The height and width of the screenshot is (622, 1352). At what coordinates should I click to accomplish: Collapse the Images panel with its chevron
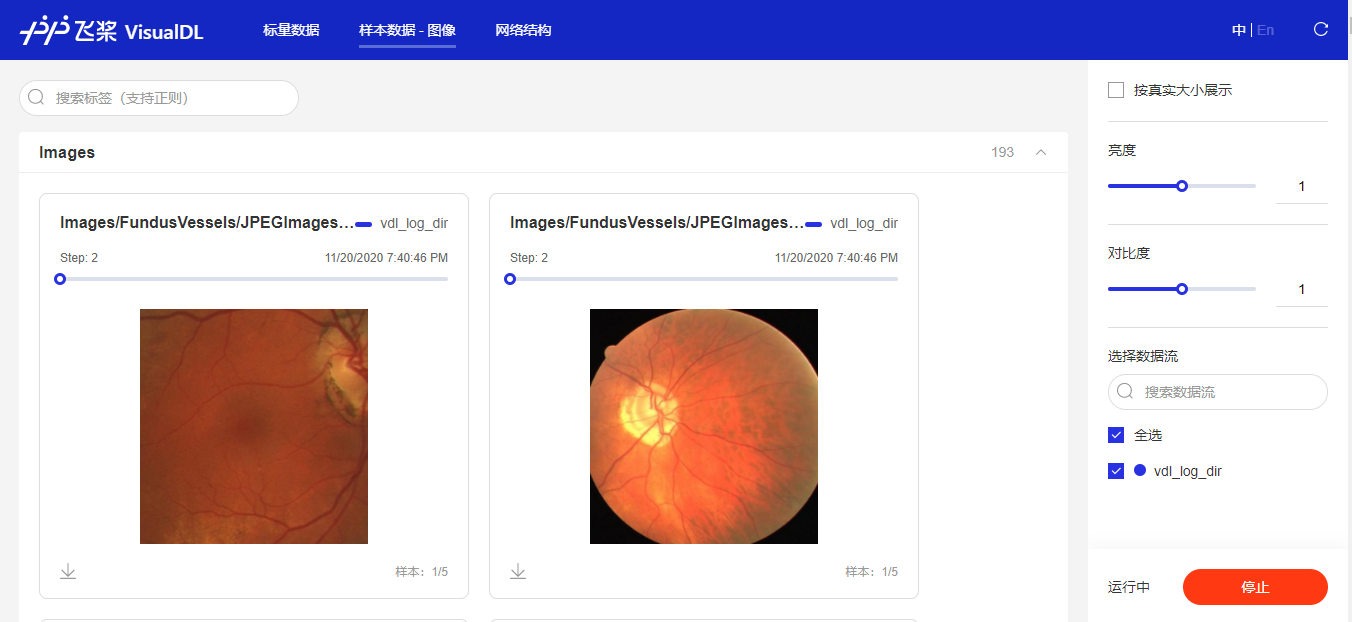pyautogui.click(x=1041, y=152)
